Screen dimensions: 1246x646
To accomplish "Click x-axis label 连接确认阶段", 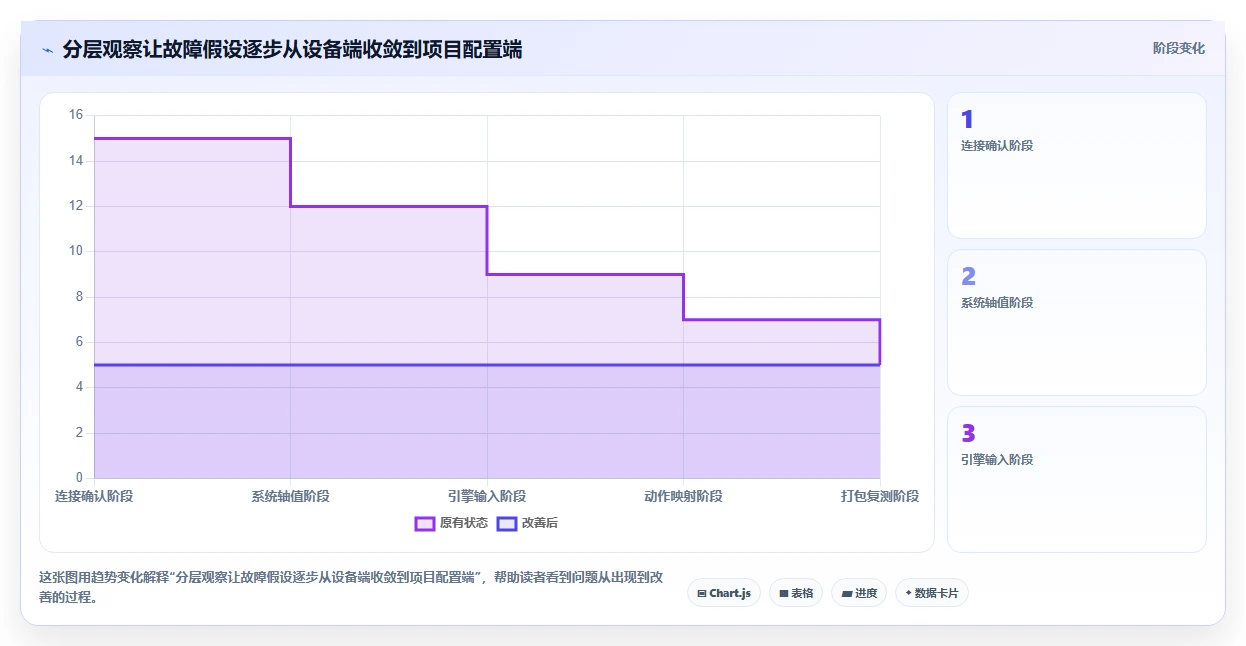I will pyautogui.click(x=94, y=496).
